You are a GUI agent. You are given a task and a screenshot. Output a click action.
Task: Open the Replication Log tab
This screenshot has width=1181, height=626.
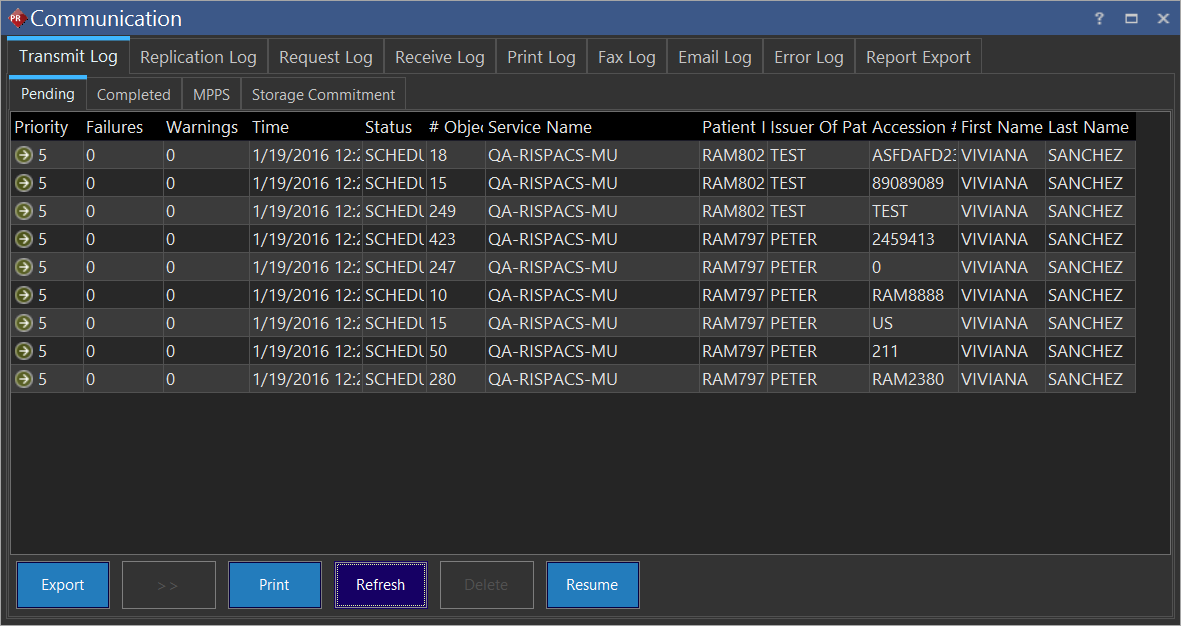coord(198,57)
